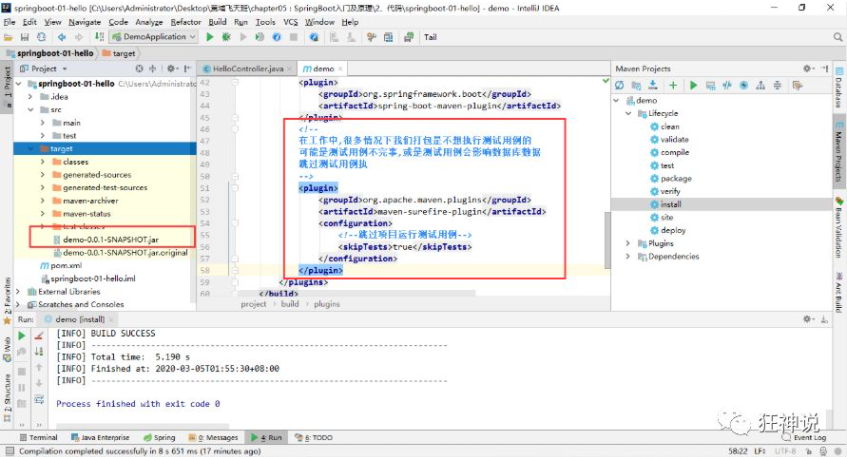This screenshot has height=457, width=847.
Task: Rerun the install task in Run panel
Action: click(x=22, y=335)
